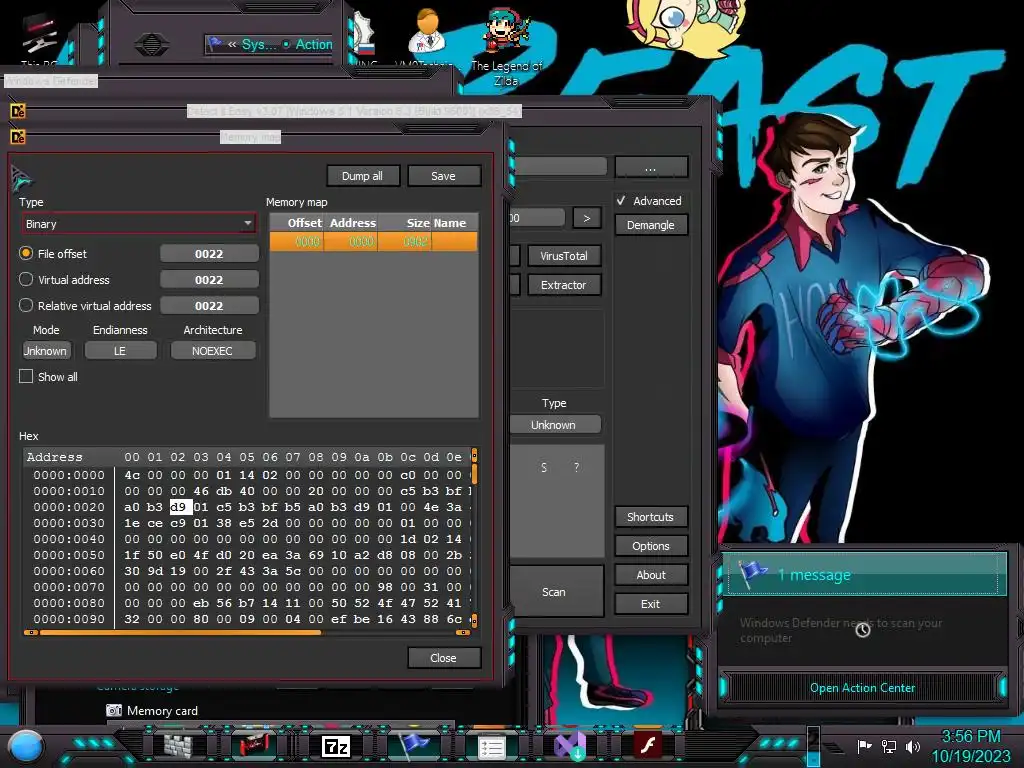The height and width of the screenshot is (768, 1024).
Task: Click the Offset column header
Action: 297,223
